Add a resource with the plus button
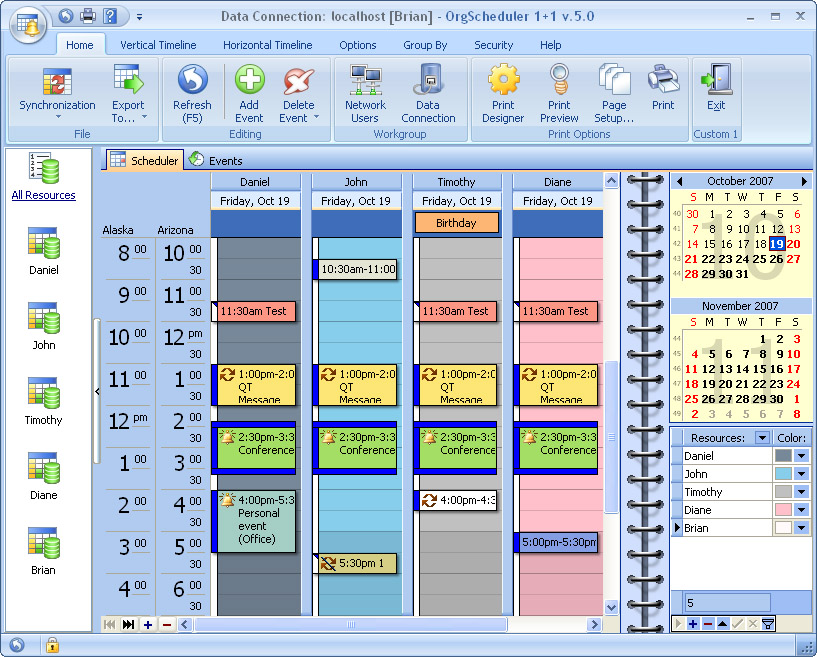Viewport: 817px width, 657px height. (693, 624)
